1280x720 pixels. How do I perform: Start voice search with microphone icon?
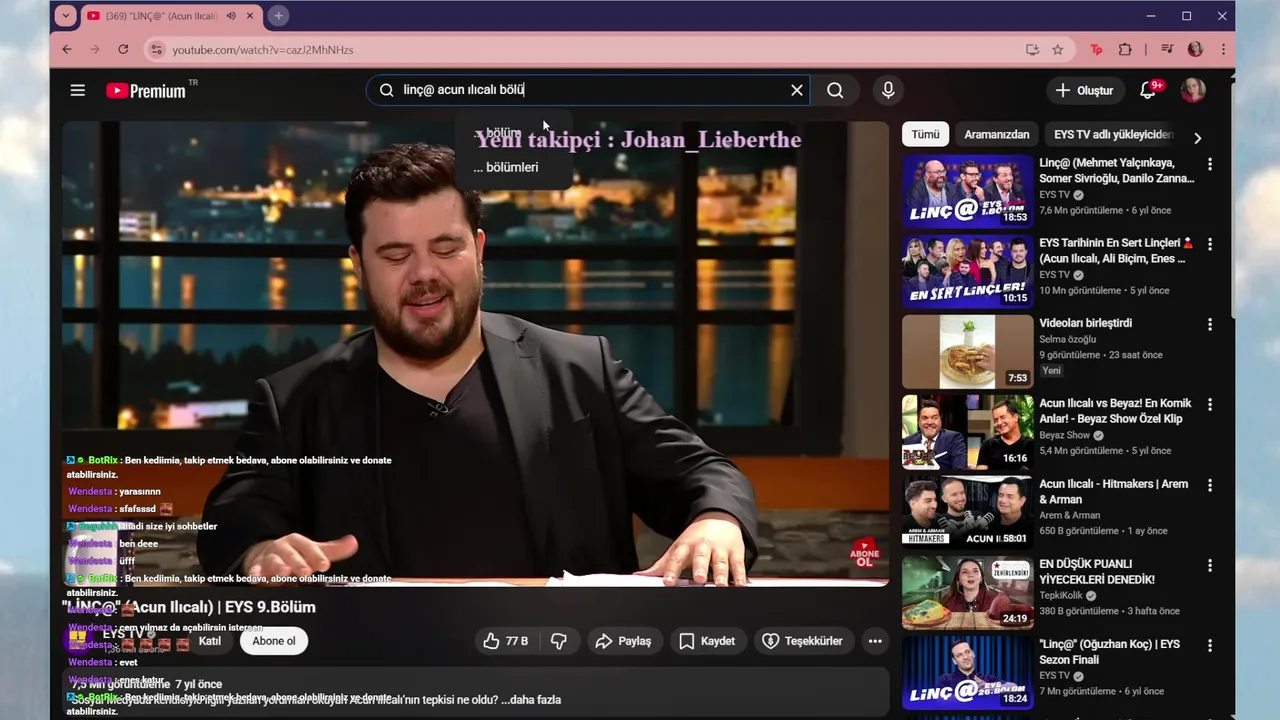click(888, 90)
